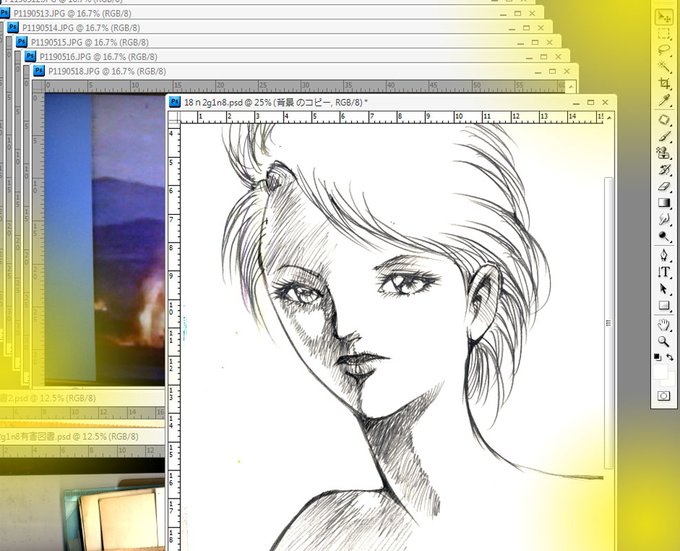Screen dimensions: 680x551
Task: Select the Move tool
Action: pyautogui.click(x=664, y=17)
